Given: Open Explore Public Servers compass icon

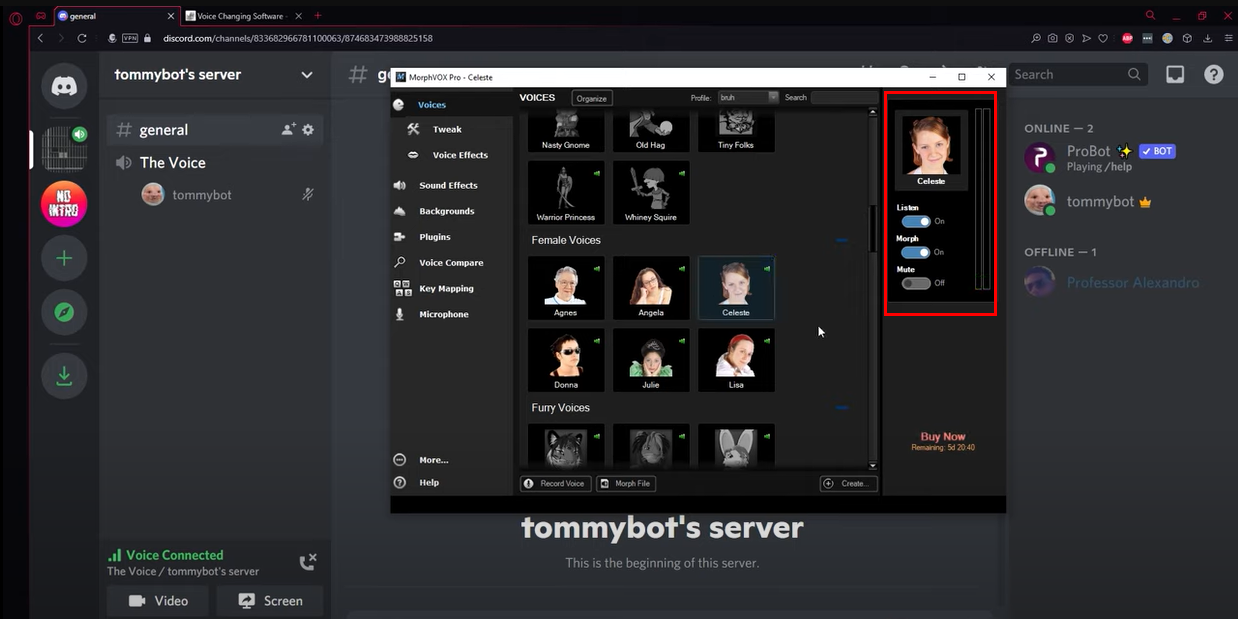Looking at the screenshot, I should click(64, 312).
